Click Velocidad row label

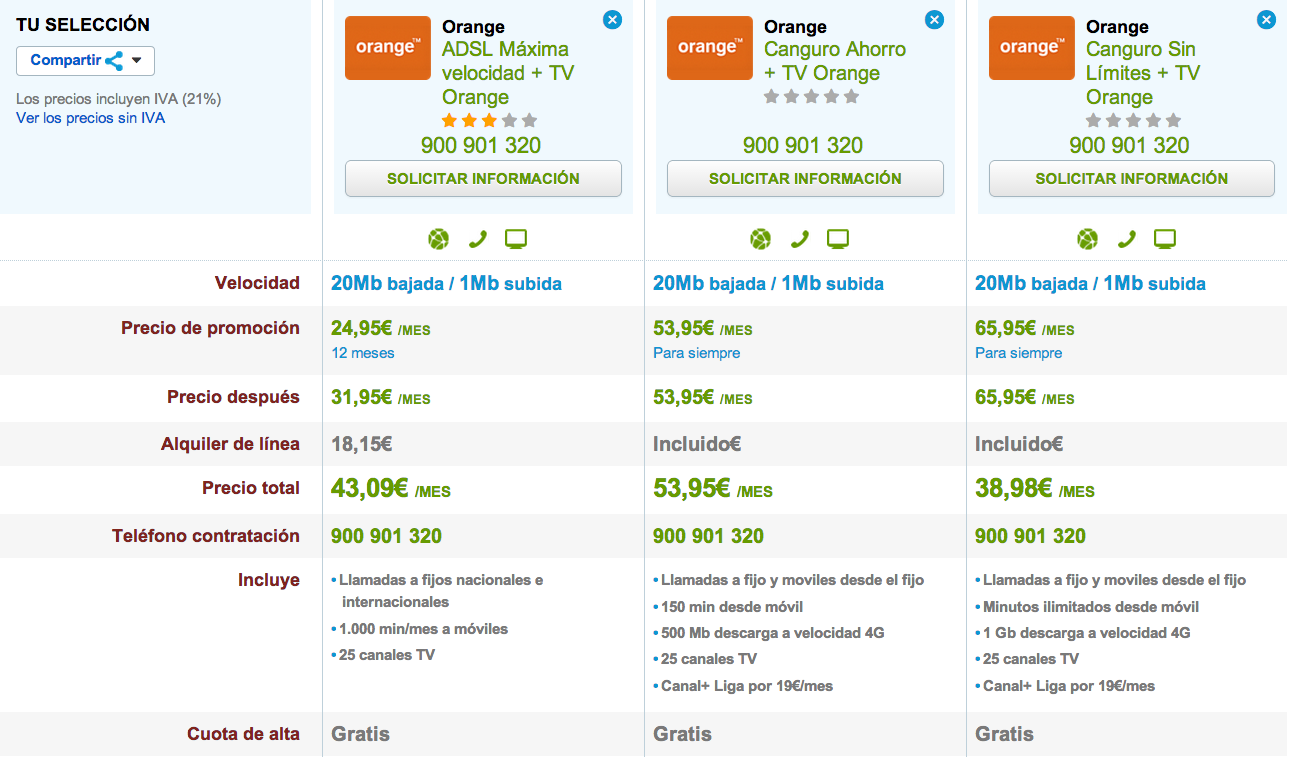pyautogui.click(x=257, y=283)
